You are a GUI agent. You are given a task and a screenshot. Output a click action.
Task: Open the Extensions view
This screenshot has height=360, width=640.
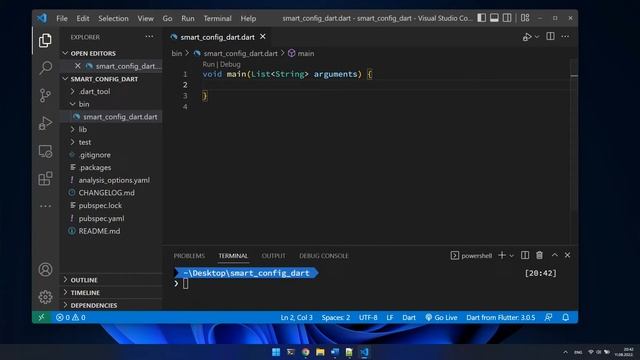45,178
